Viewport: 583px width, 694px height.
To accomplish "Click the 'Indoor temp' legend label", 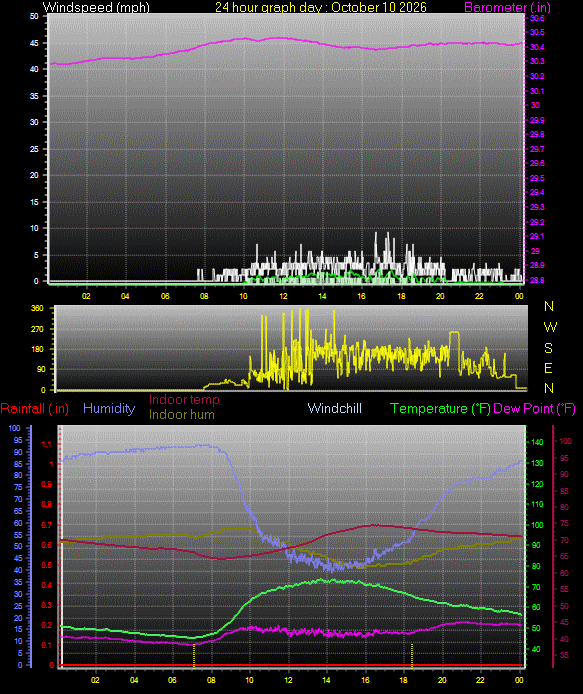I will coord(184,400).
